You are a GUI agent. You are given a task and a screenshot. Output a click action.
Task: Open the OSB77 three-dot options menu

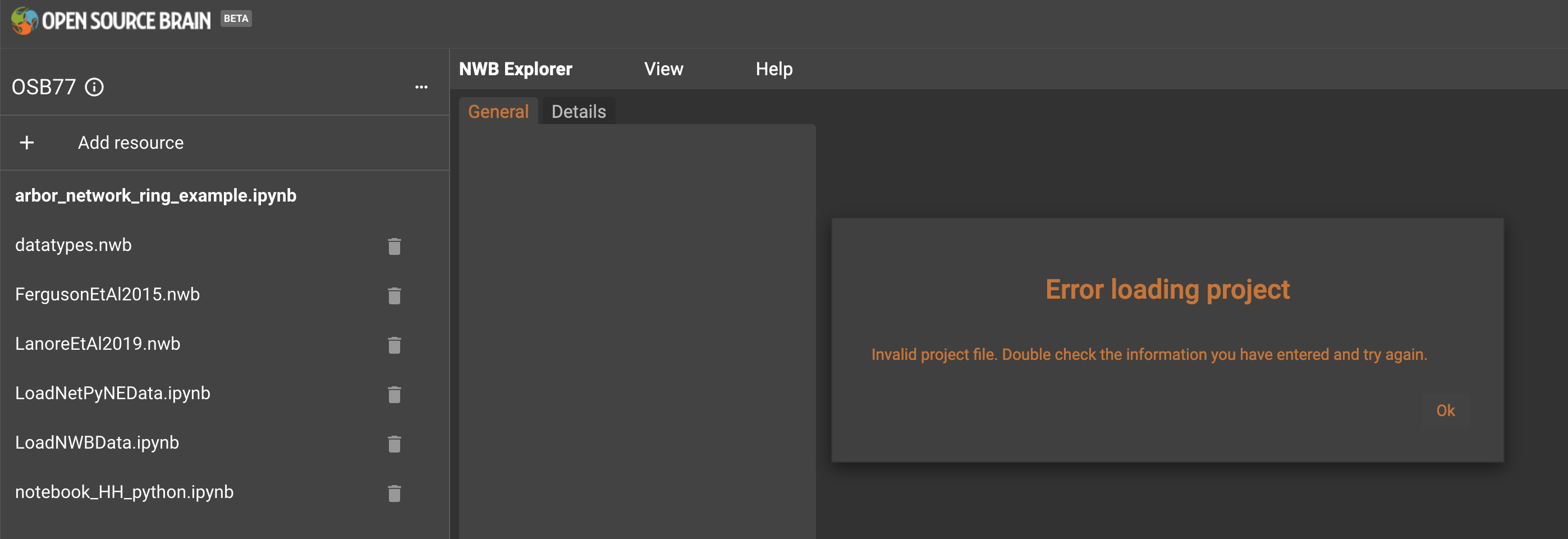(422, 86)
